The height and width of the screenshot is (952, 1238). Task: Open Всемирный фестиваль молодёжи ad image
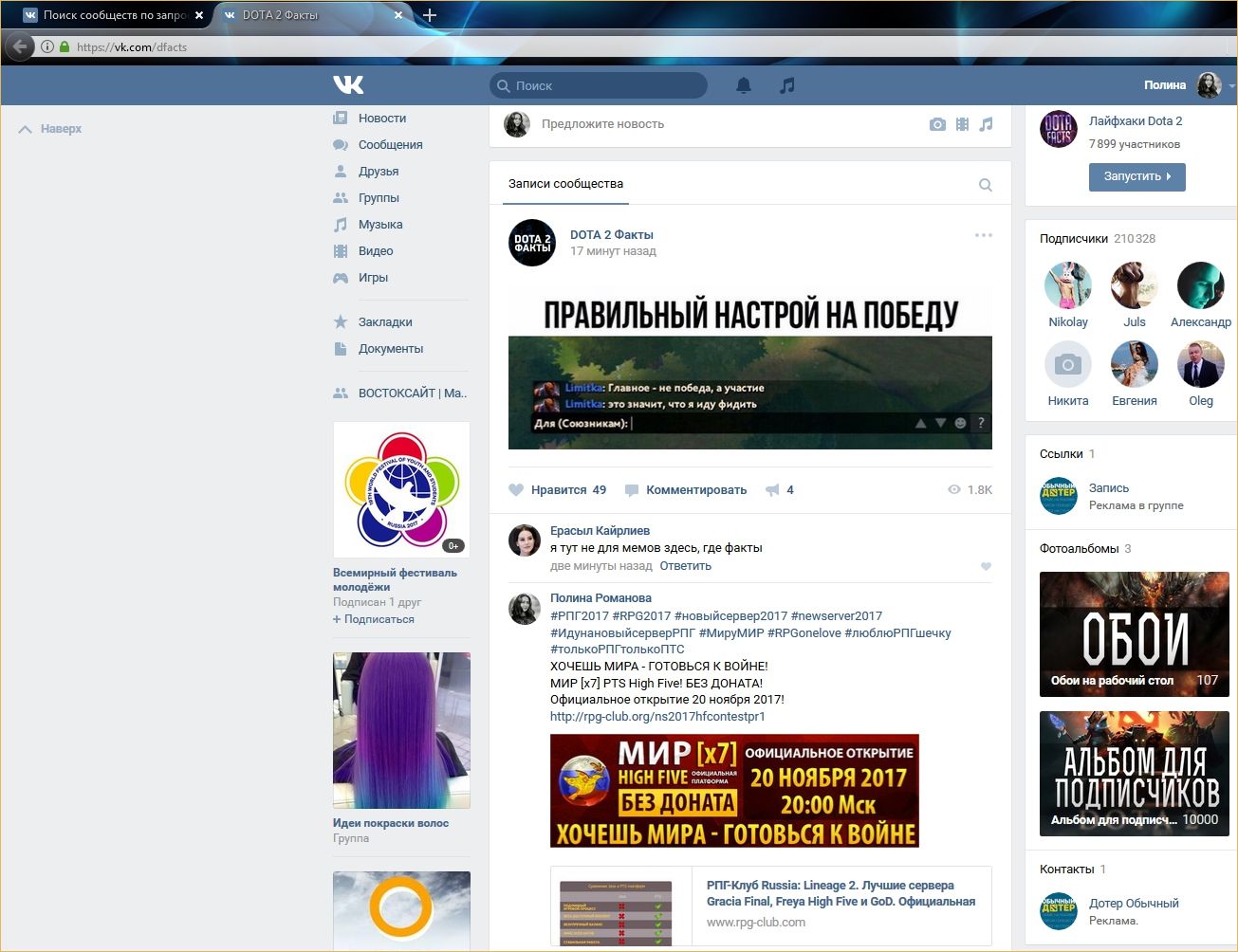click(x=401, y=490)
